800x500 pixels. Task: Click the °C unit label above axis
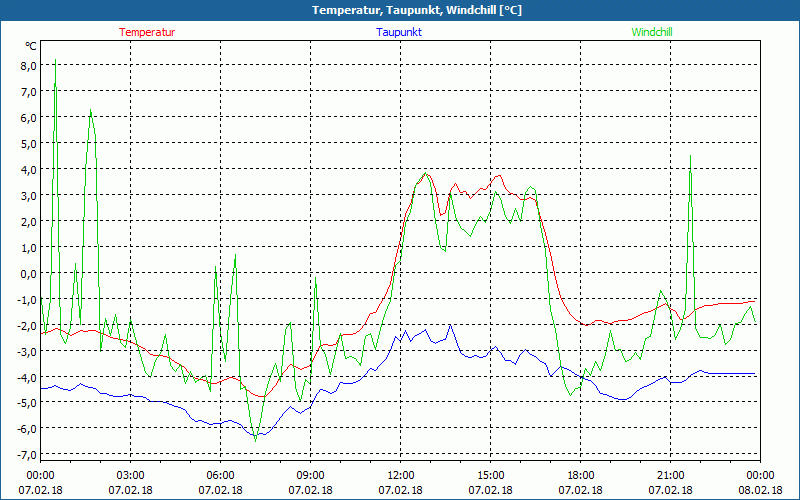coord(31,46)
